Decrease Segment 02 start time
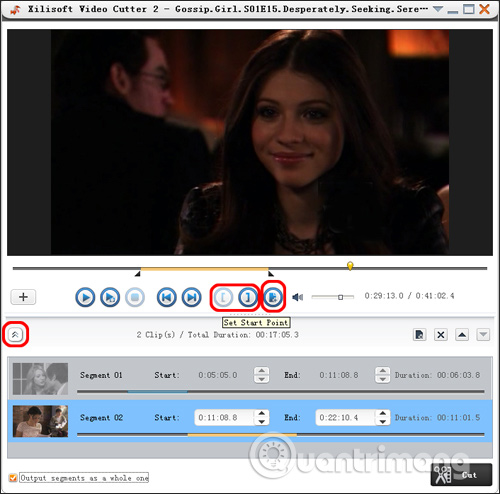This screenshot has height=494, width=500. point(262,422)
